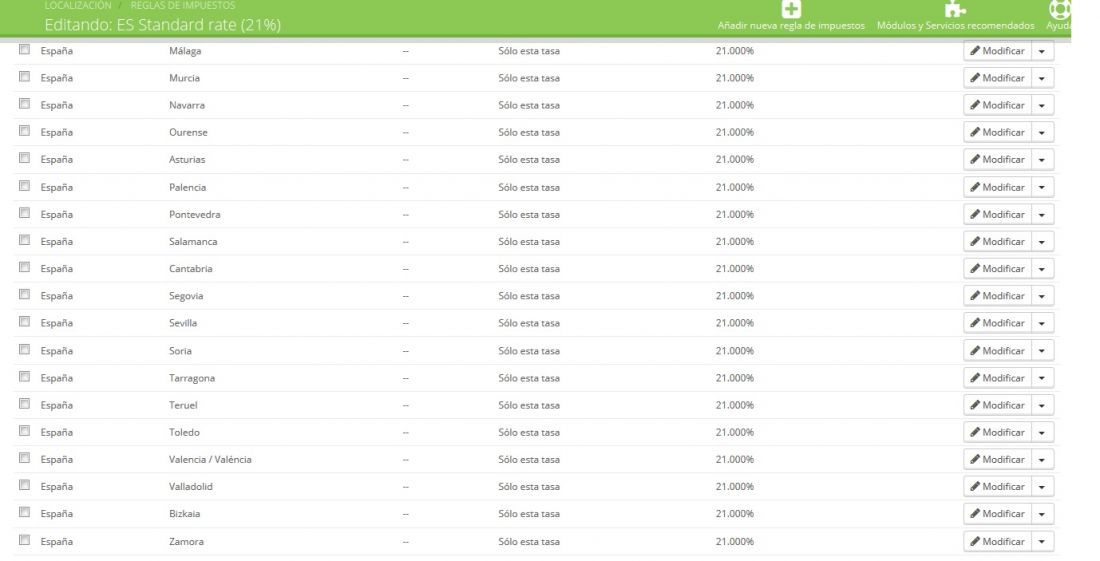Image resolution: width=1100 pixels, height=561 pixels.
Task: Open Salamanca row dropdown arrow
Action: click(x=1042, y=242)
